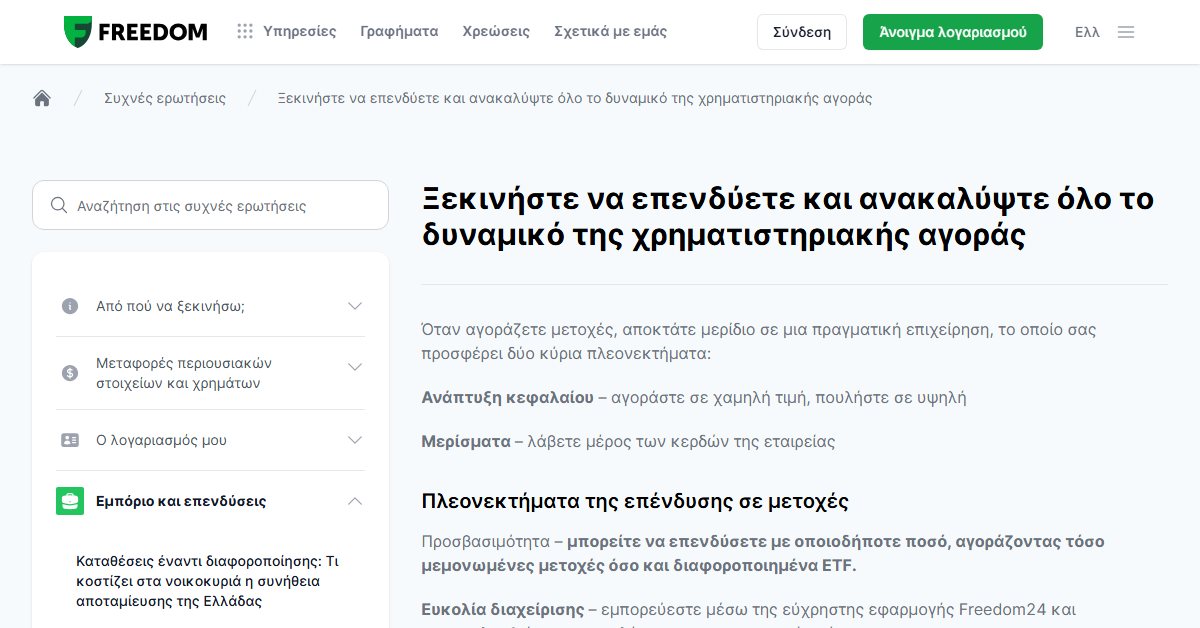Open the services grid icon
The width and height of the screenshot is (1200, 628).
coord(245,32)
